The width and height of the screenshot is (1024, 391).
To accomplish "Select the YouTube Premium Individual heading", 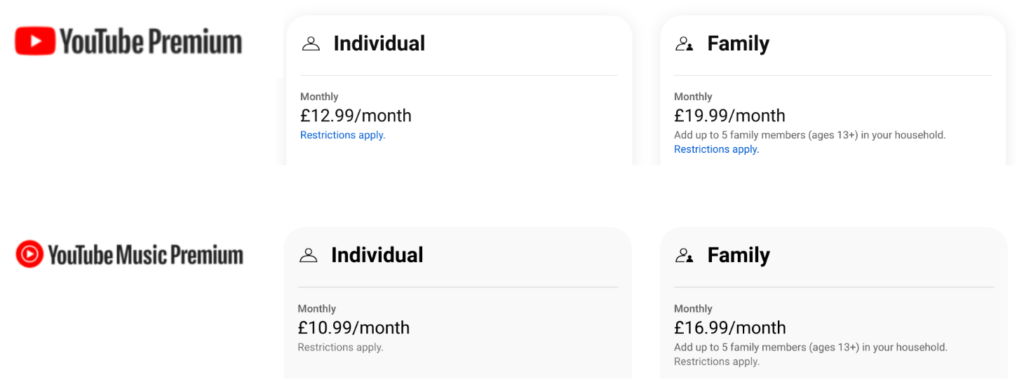I will 379,44.
